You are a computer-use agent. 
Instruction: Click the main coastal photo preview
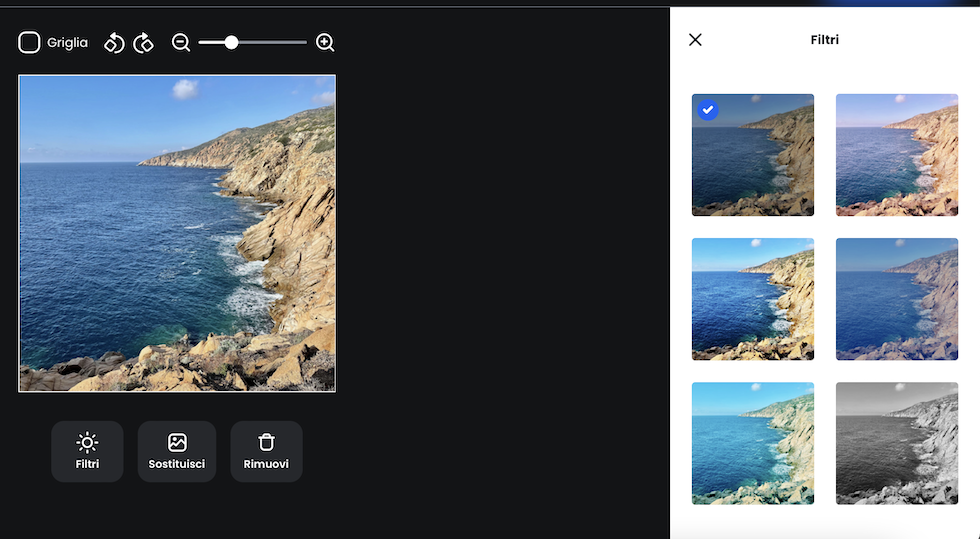coord(177,233)
